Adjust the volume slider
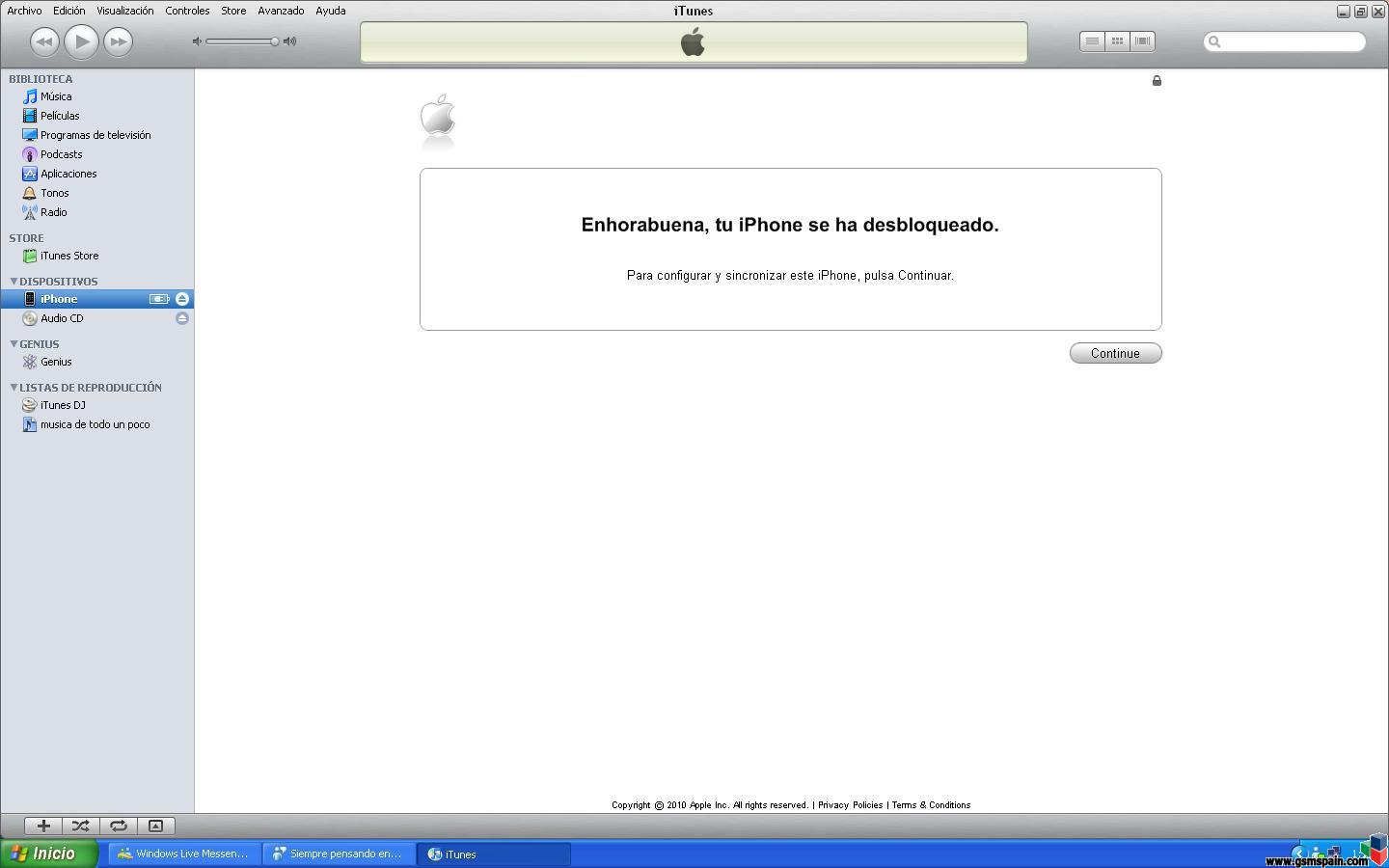This screenshot has width=1389, height=868. point(241,41)
